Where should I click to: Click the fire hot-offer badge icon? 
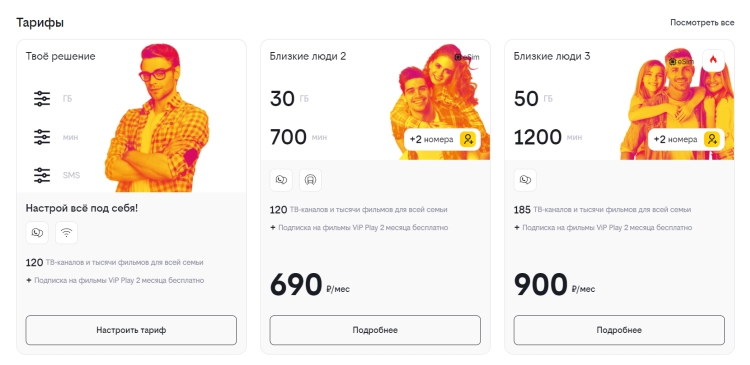tap(713, 60)
